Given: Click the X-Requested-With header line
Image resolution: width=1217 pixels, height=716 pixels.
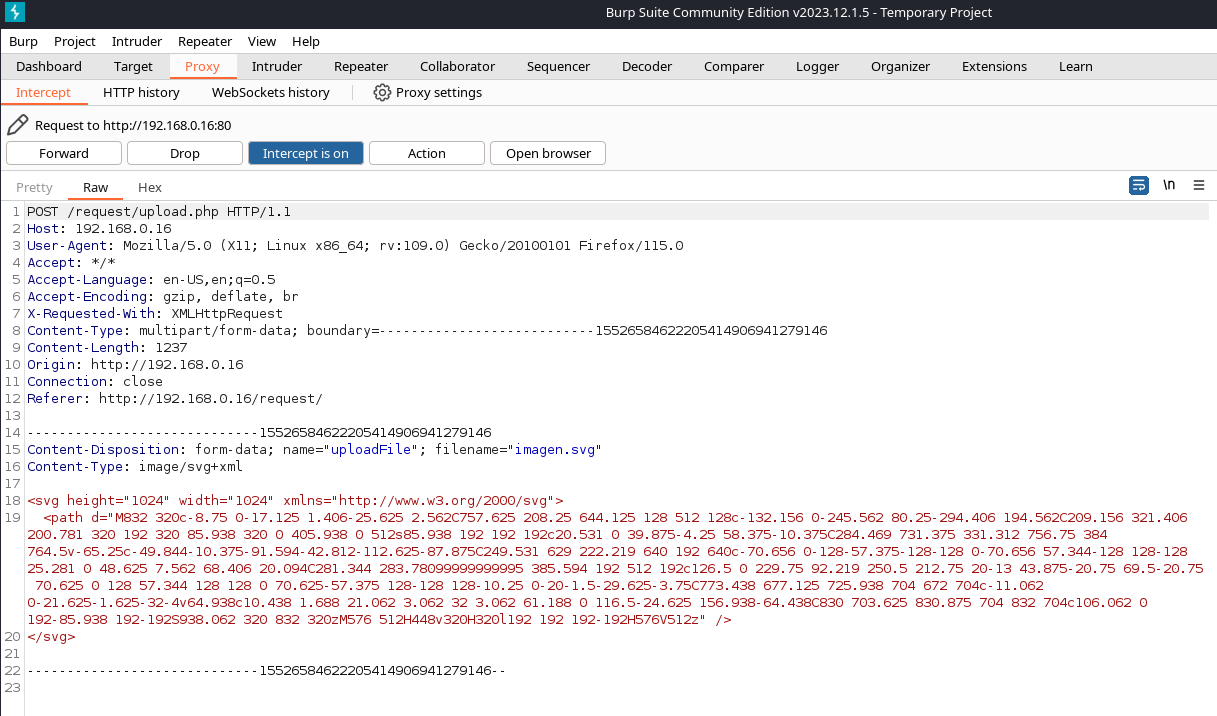Looking at the screenshot, I should pos(155,313).
